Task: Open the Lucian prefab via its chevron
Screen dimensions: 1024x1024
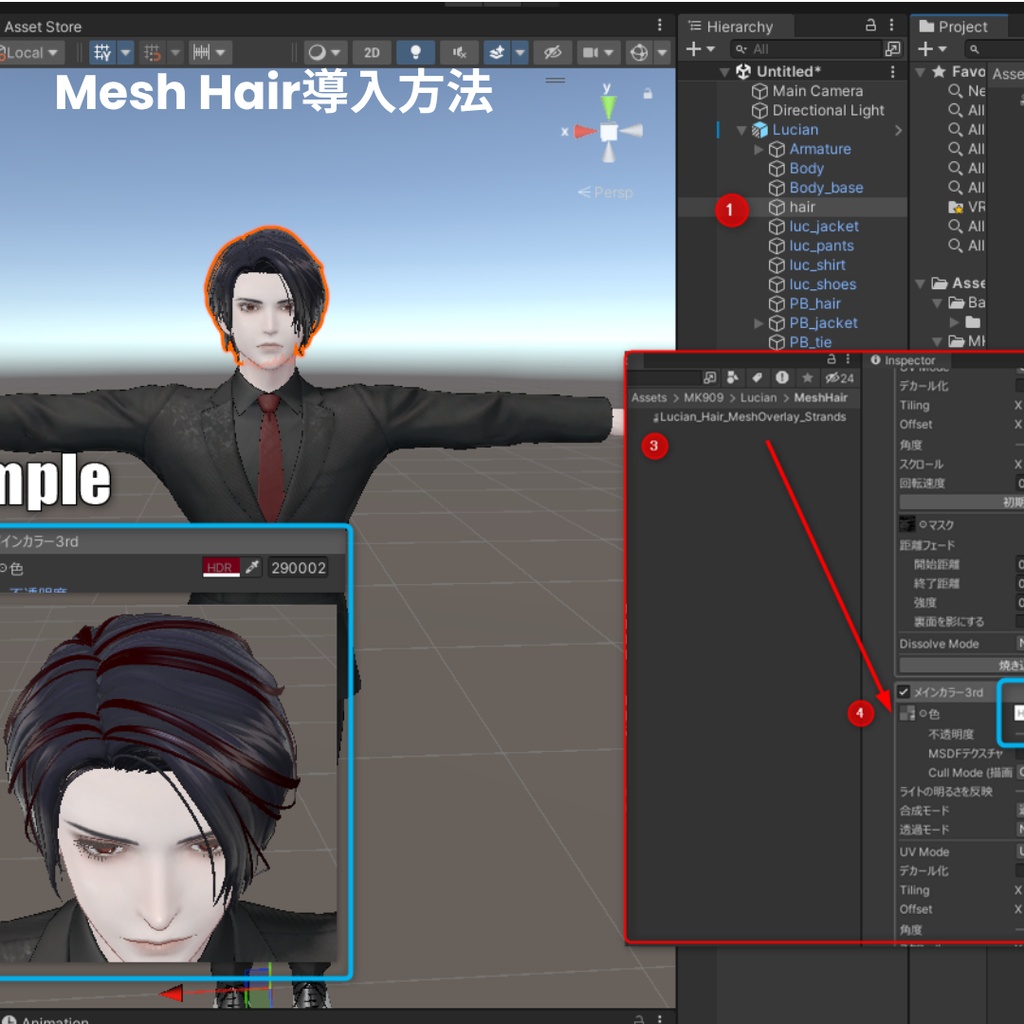Action: [x=899, y=130]
